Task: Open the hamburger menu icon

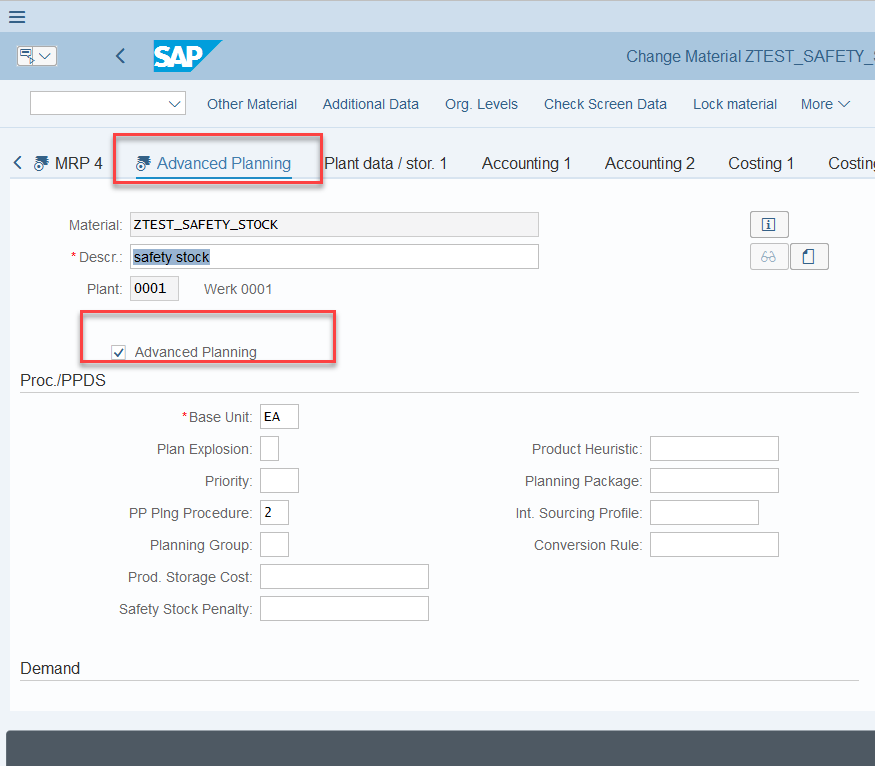Action: 17,17
